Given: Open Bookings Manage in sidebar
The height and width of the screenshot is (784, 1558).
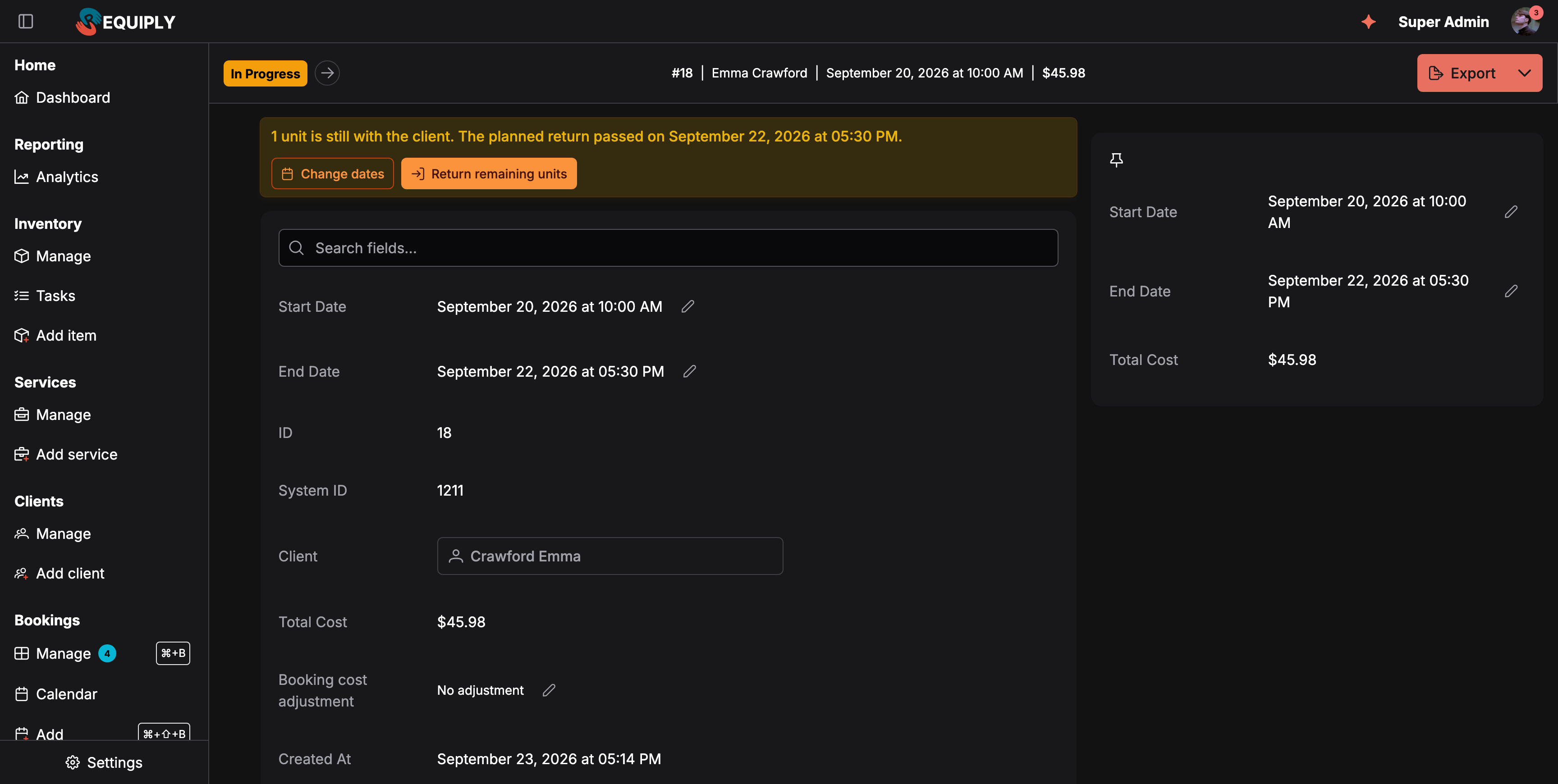Looking at the screenshot, I should pos(53,653).
